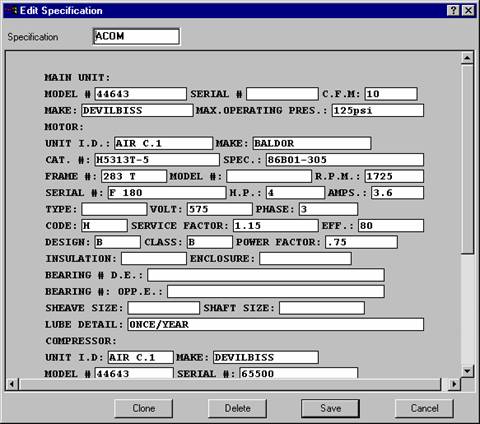Image resolution: width=480 pixels, height=424 pixels.
Task: Click the H.P. field with 4
Action: [x=295, y=193]
